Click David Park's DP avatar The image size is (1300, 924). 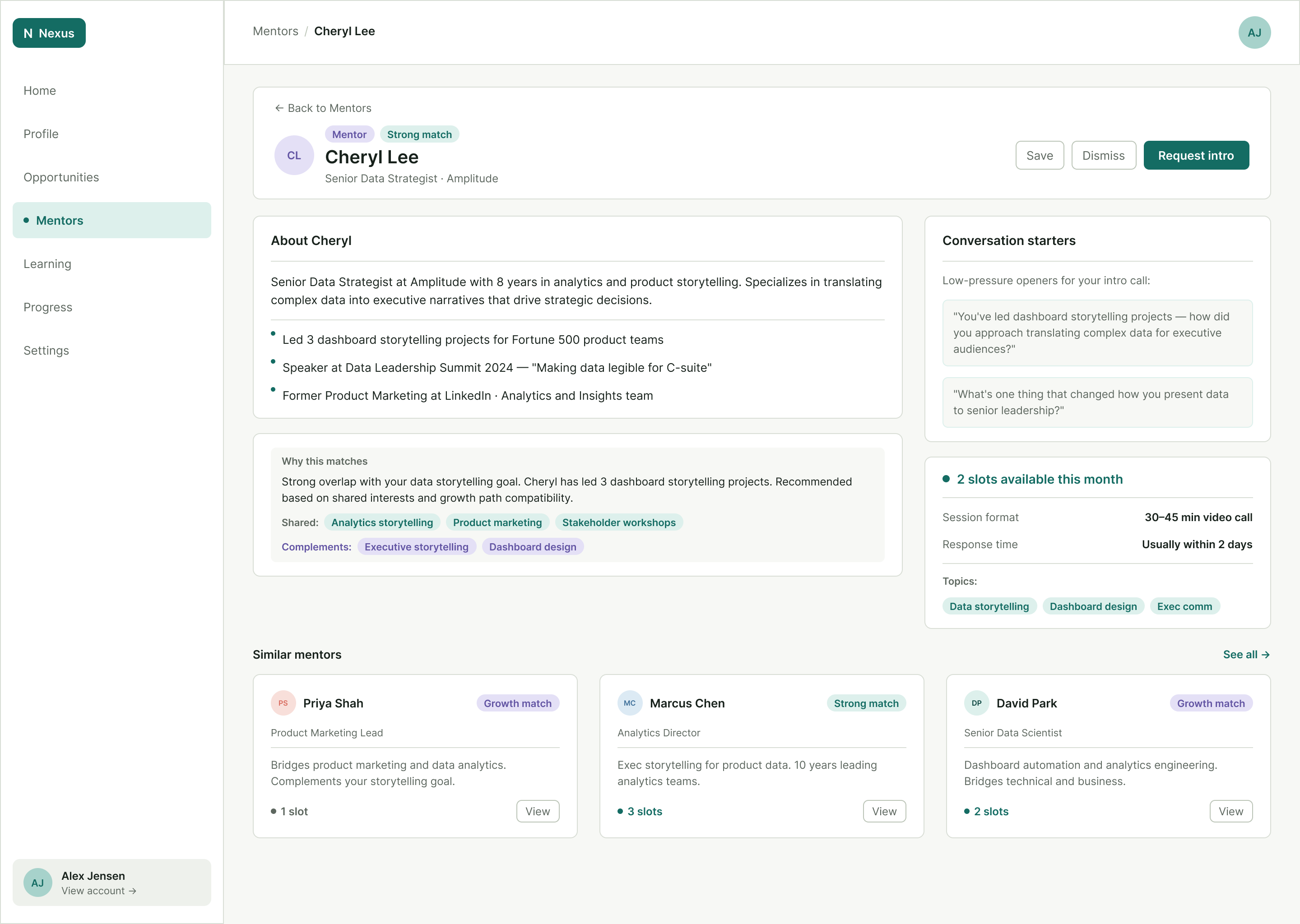point(976,702)
